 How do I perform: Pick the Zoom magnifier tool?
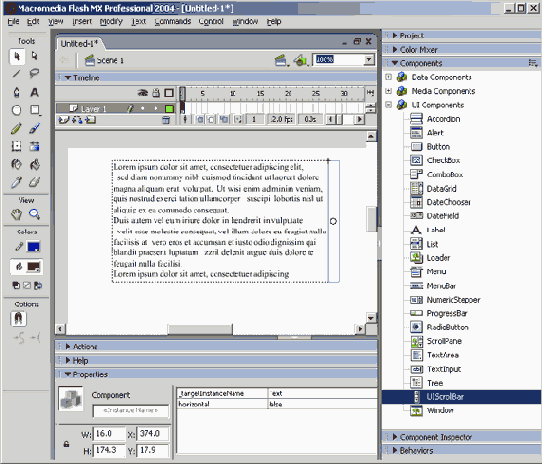[34, 214]
